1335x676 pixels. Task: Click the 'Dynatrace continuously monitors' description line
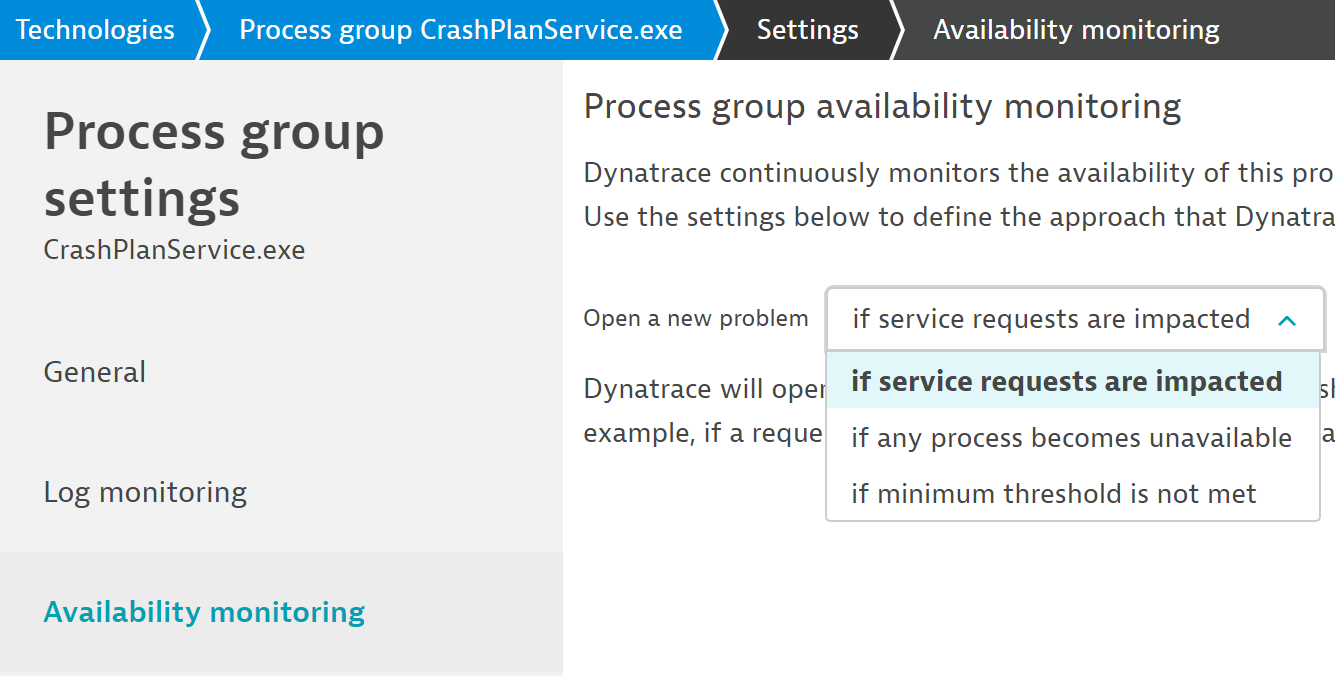(958, 173)
